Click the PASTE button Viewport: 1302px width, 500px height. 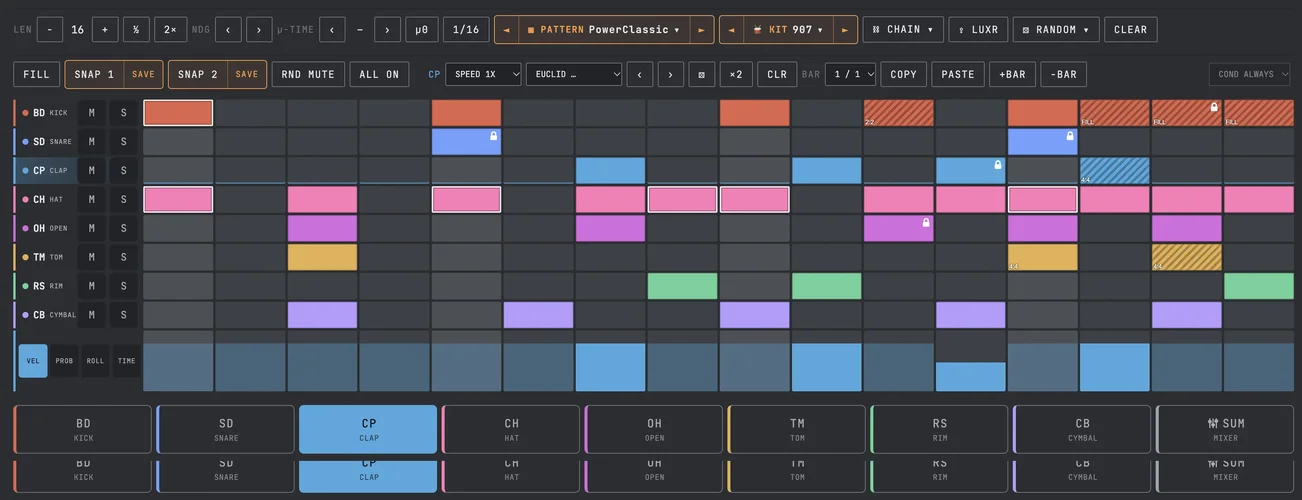click(958, 74)
